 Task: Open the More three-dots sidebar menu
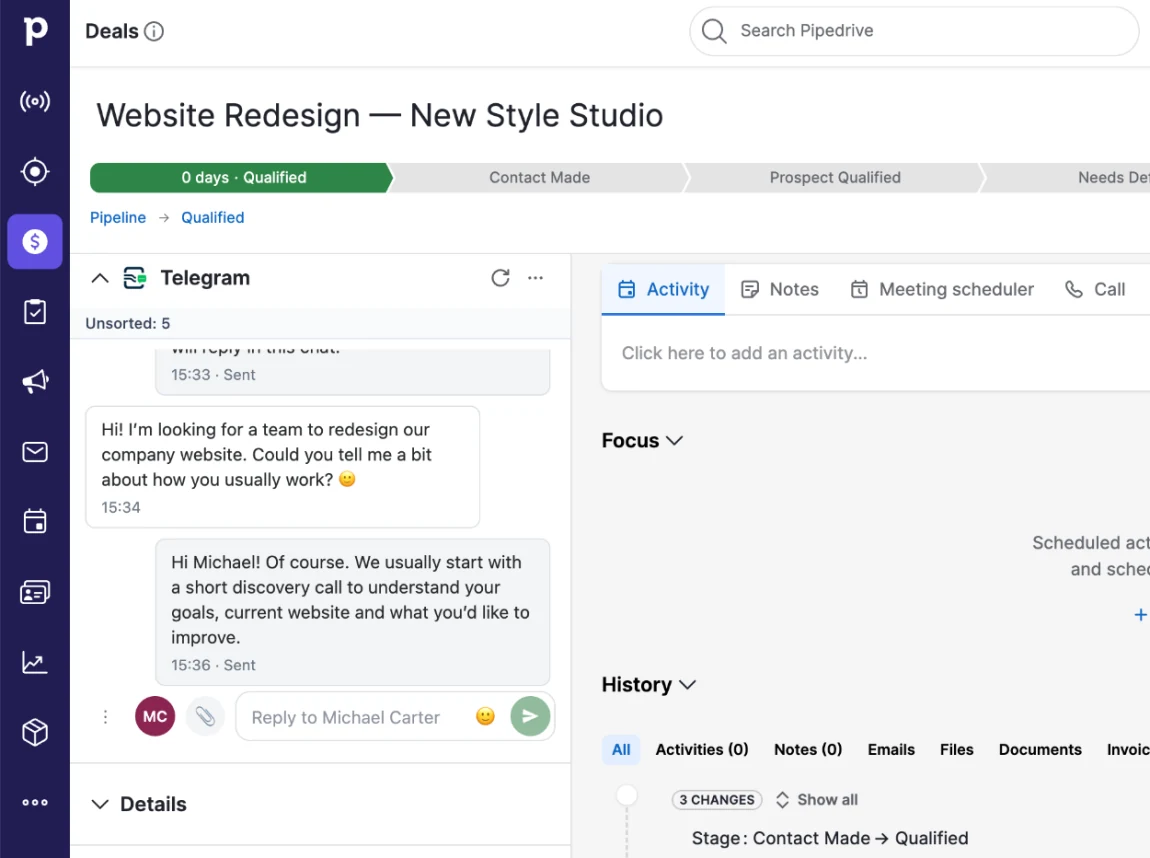[x=34, y=802]
